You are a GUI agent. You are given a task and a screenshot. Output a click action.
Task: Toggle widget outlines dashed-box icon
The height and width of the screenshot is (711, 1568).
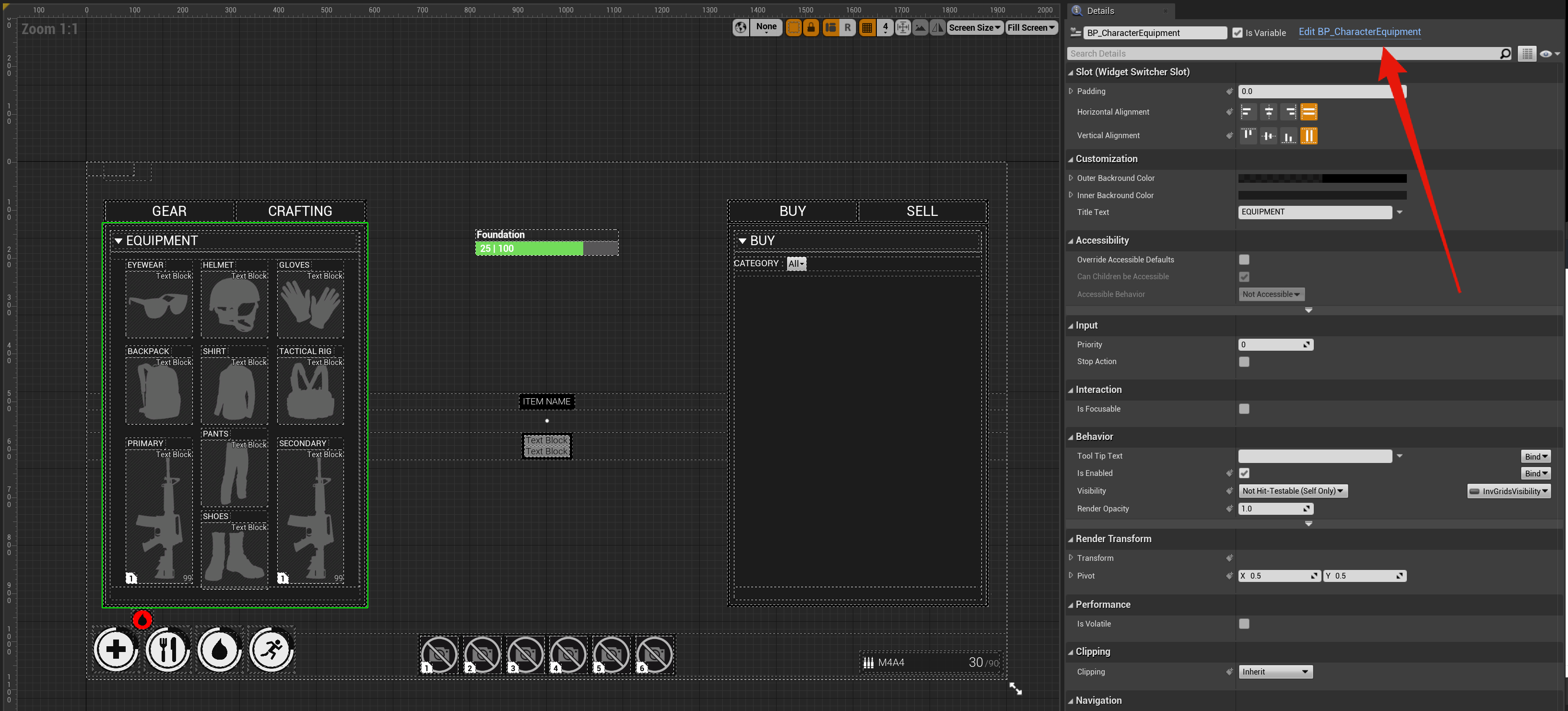(793, 27)
